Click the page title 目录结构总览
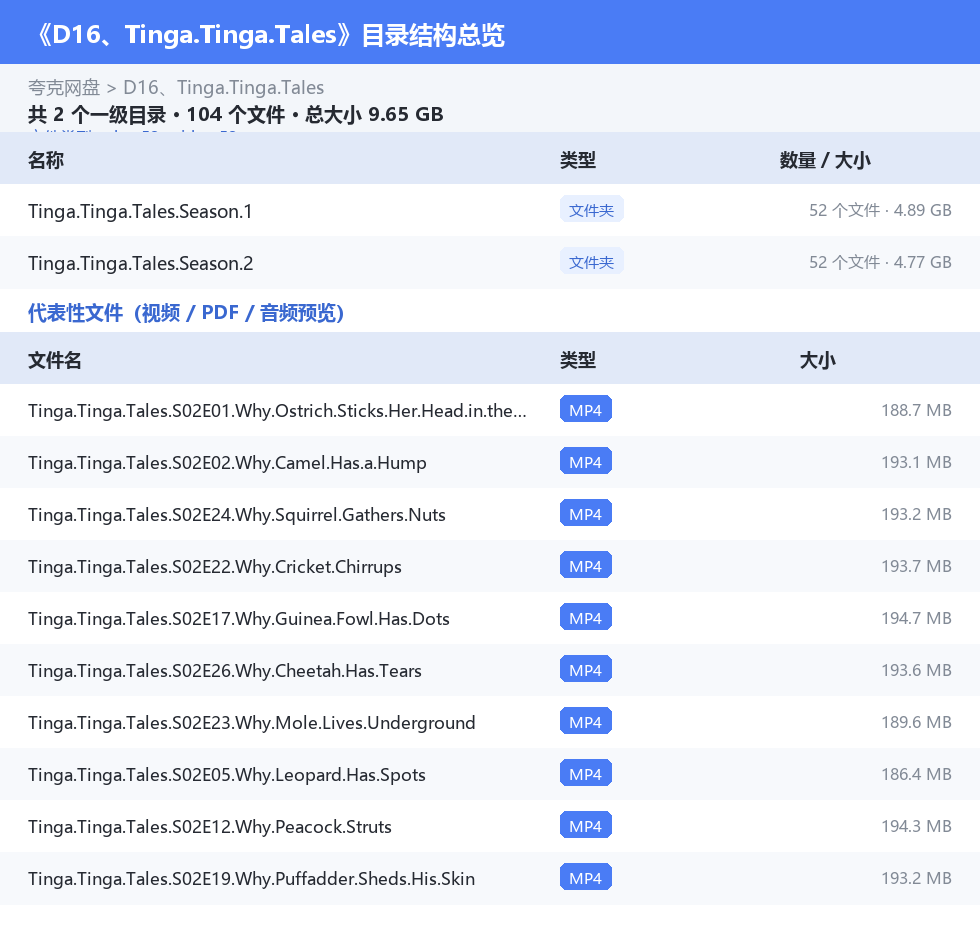 (x=432, y=35)
